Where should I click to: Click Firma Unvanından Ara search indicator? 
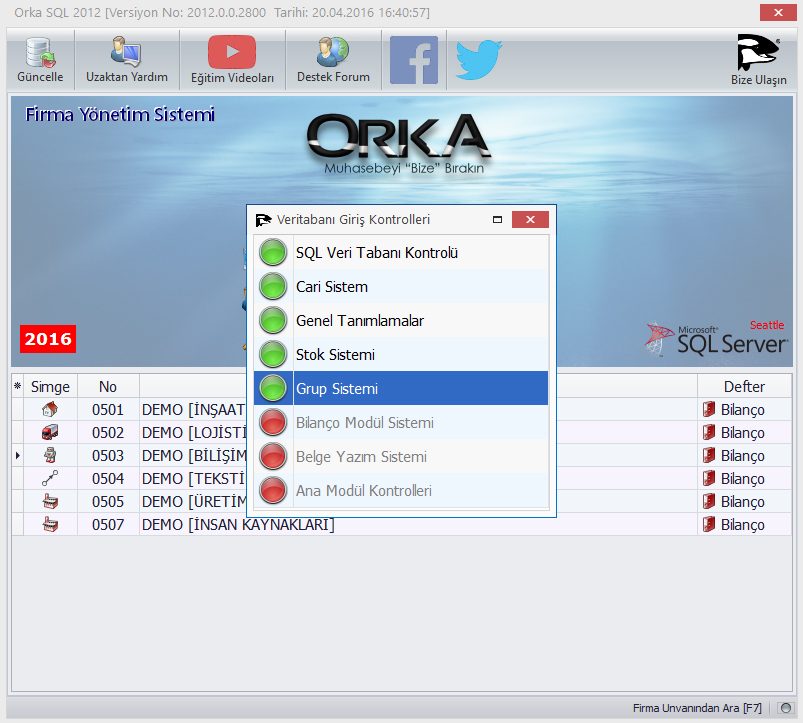pyautogui.click(x=783, y=708)
